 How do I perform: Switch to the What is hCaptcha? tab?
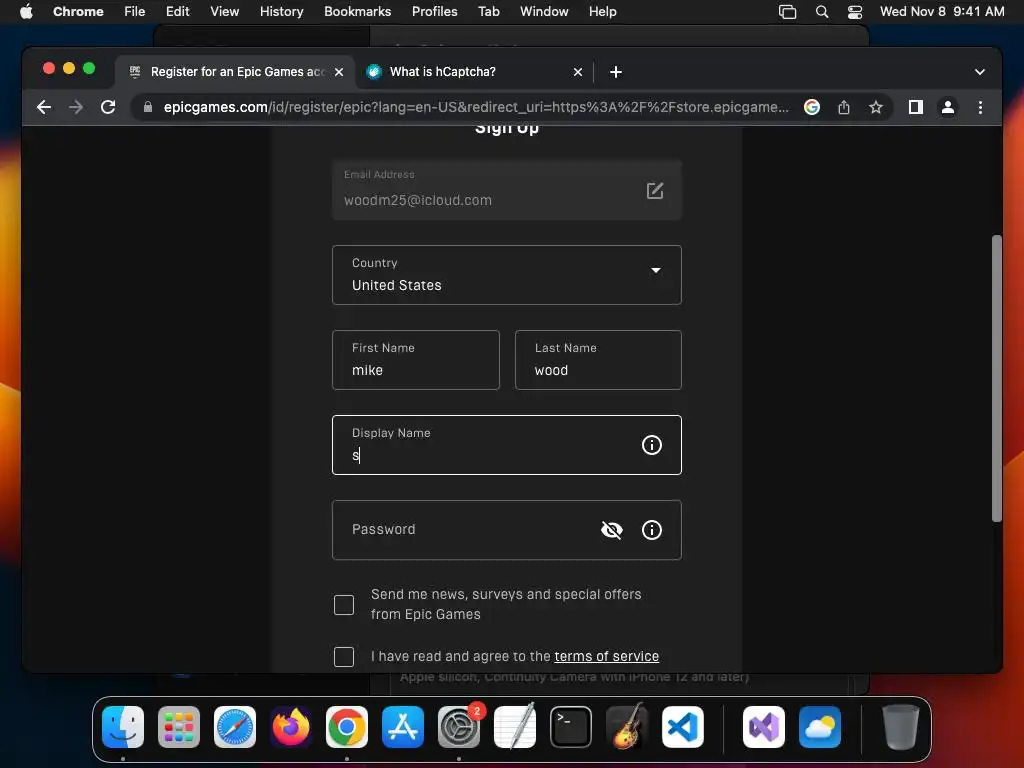473,72
